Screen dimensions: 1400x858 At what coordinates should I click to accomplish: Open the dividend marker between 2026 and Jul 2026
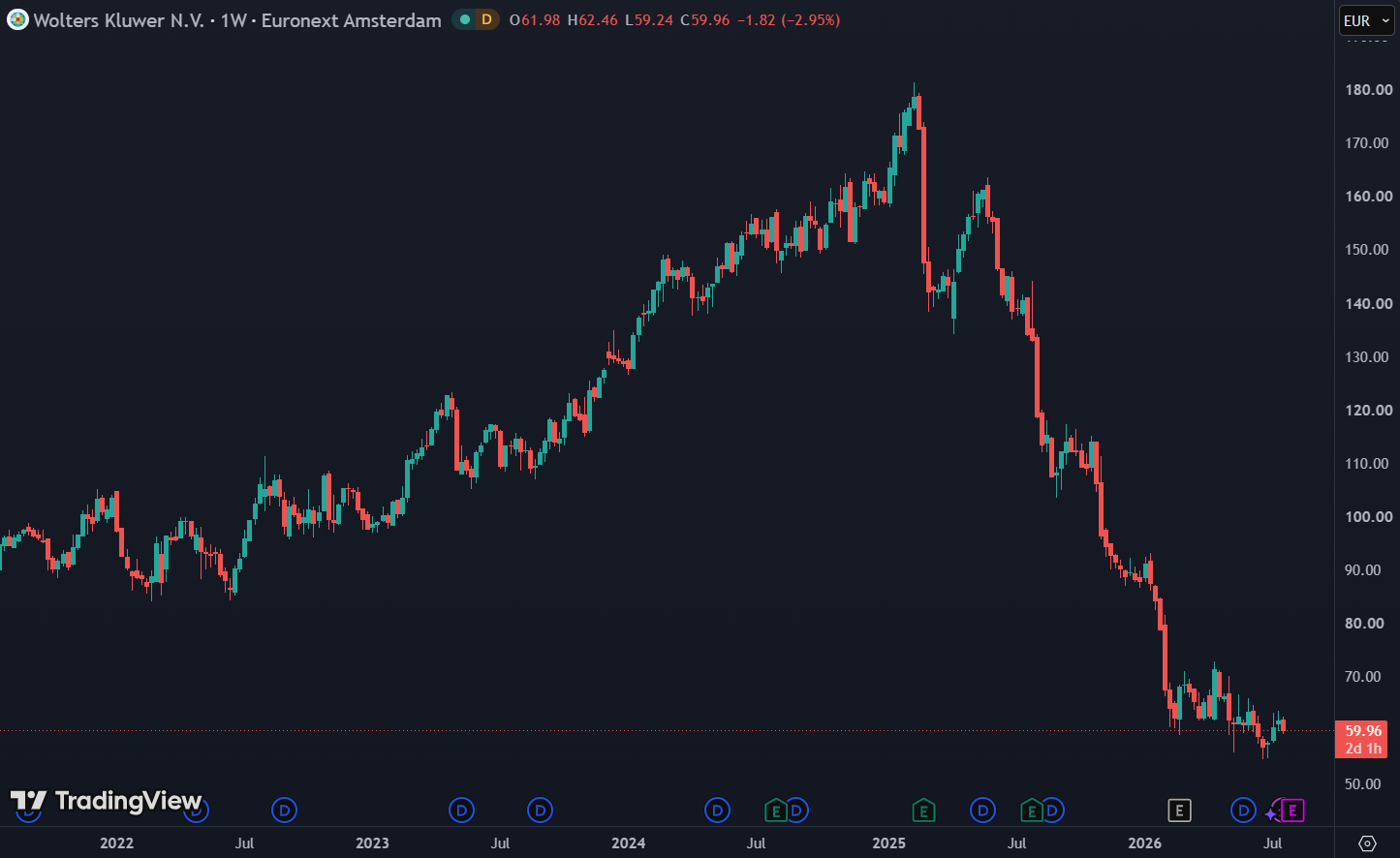click(x=1243, y=810)
